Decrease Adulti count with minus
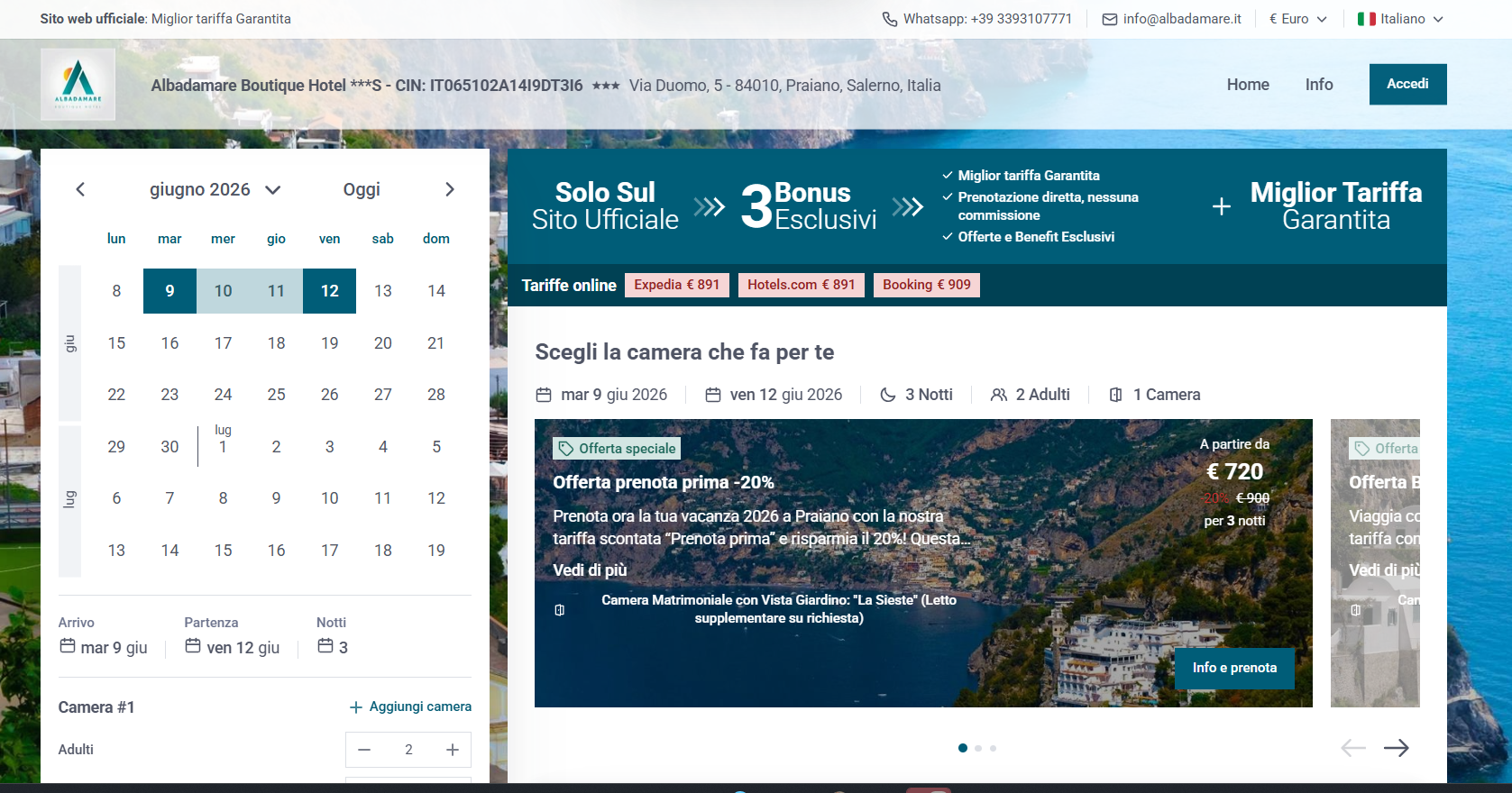The image size is (1512, 793). coord(364,750)
